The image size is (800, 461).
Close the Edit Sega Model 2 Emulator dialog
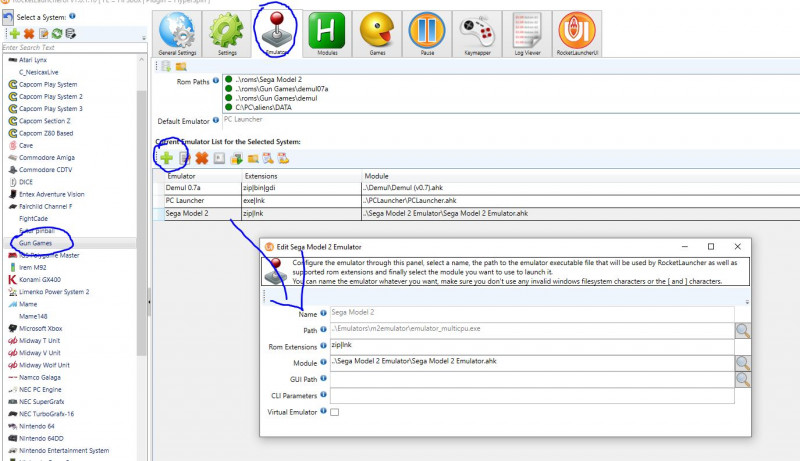(x=737, y=247)
